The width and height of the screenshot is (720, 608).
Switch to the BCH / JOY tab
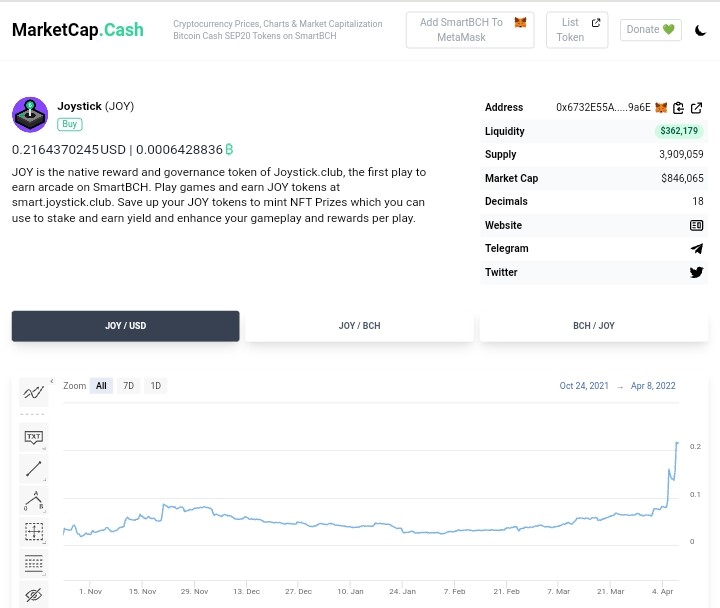594,326
